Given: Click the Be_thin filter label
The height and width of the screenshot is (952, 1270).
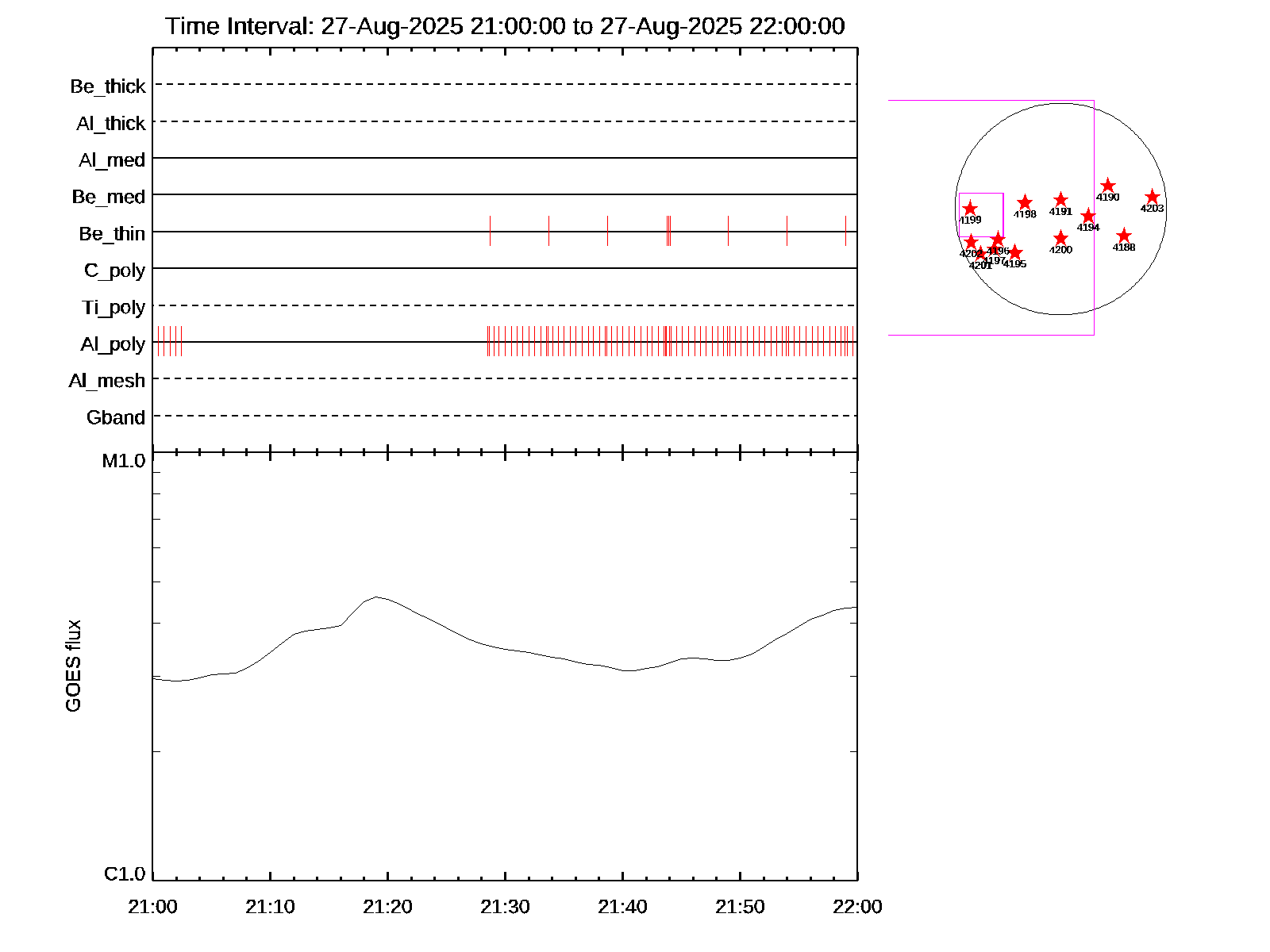Looking at the screenshot, I should (112, 234).
